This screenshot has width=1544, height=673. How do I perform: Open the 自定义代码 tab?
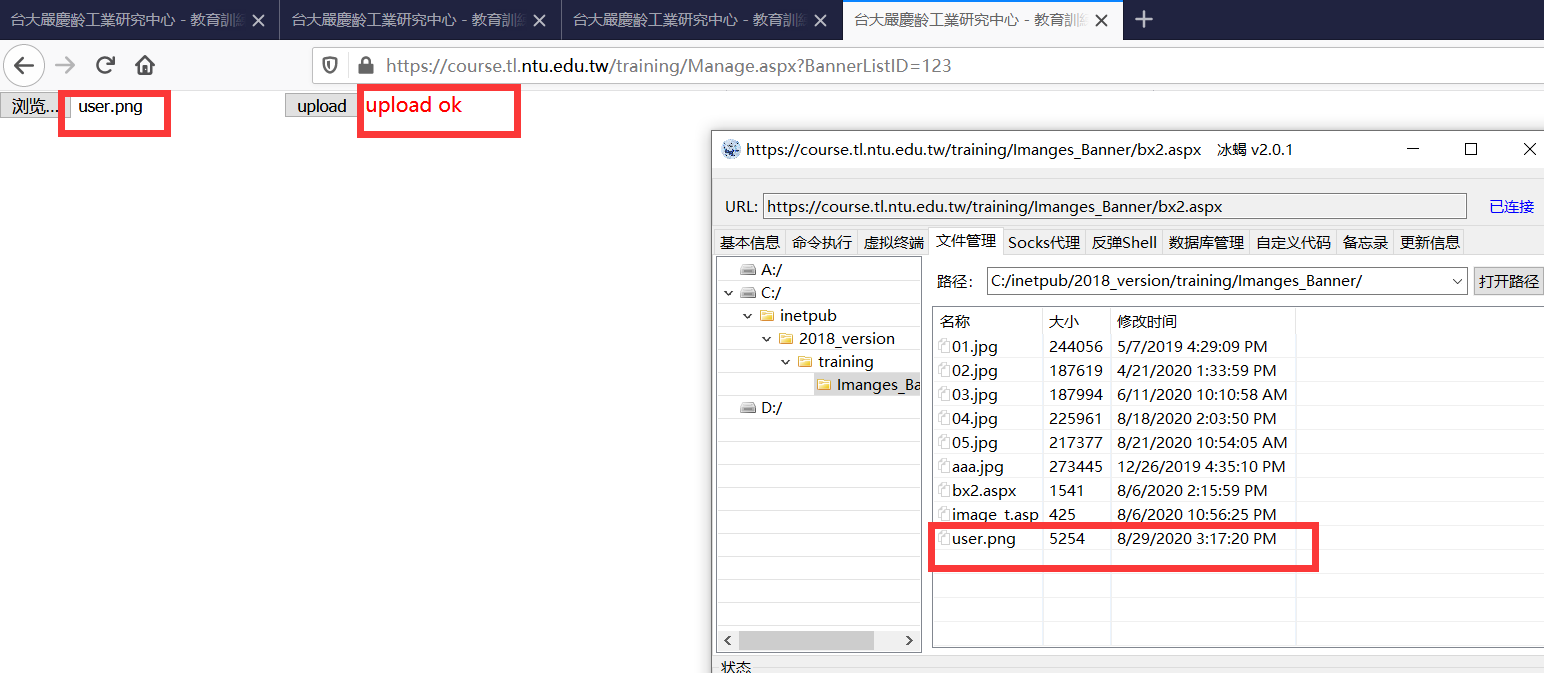pyautogui.click(x=1294, y=242)
